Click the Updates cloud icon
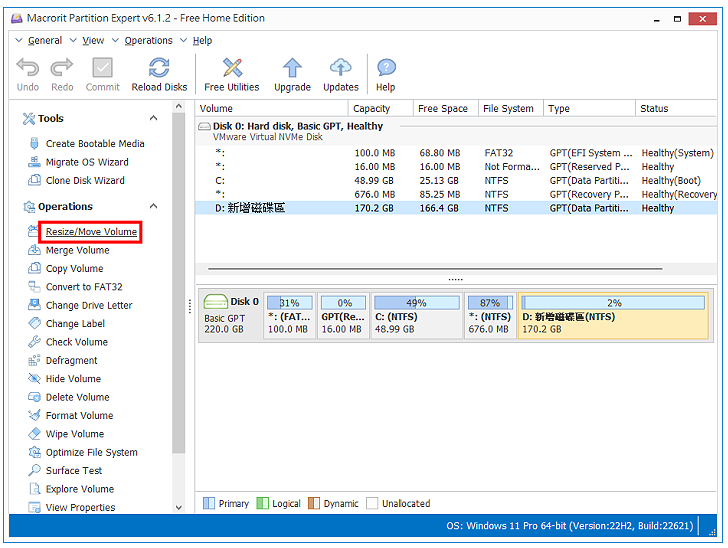 tap(340, 67)
